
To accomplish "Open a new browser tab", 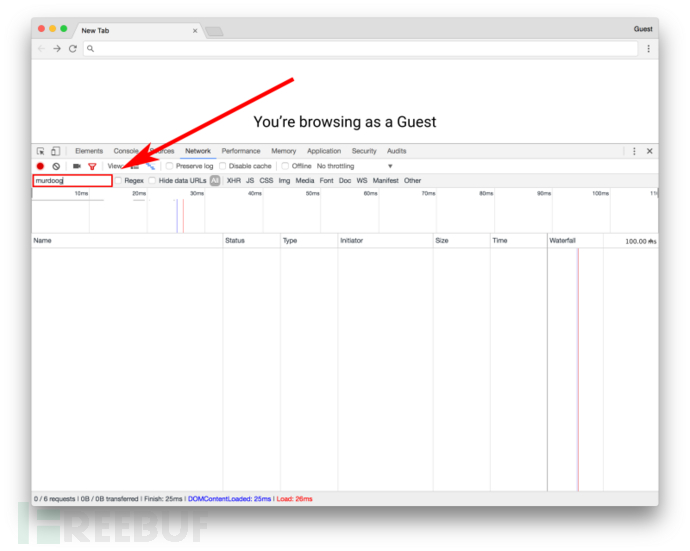I will [x=214, y=31].
